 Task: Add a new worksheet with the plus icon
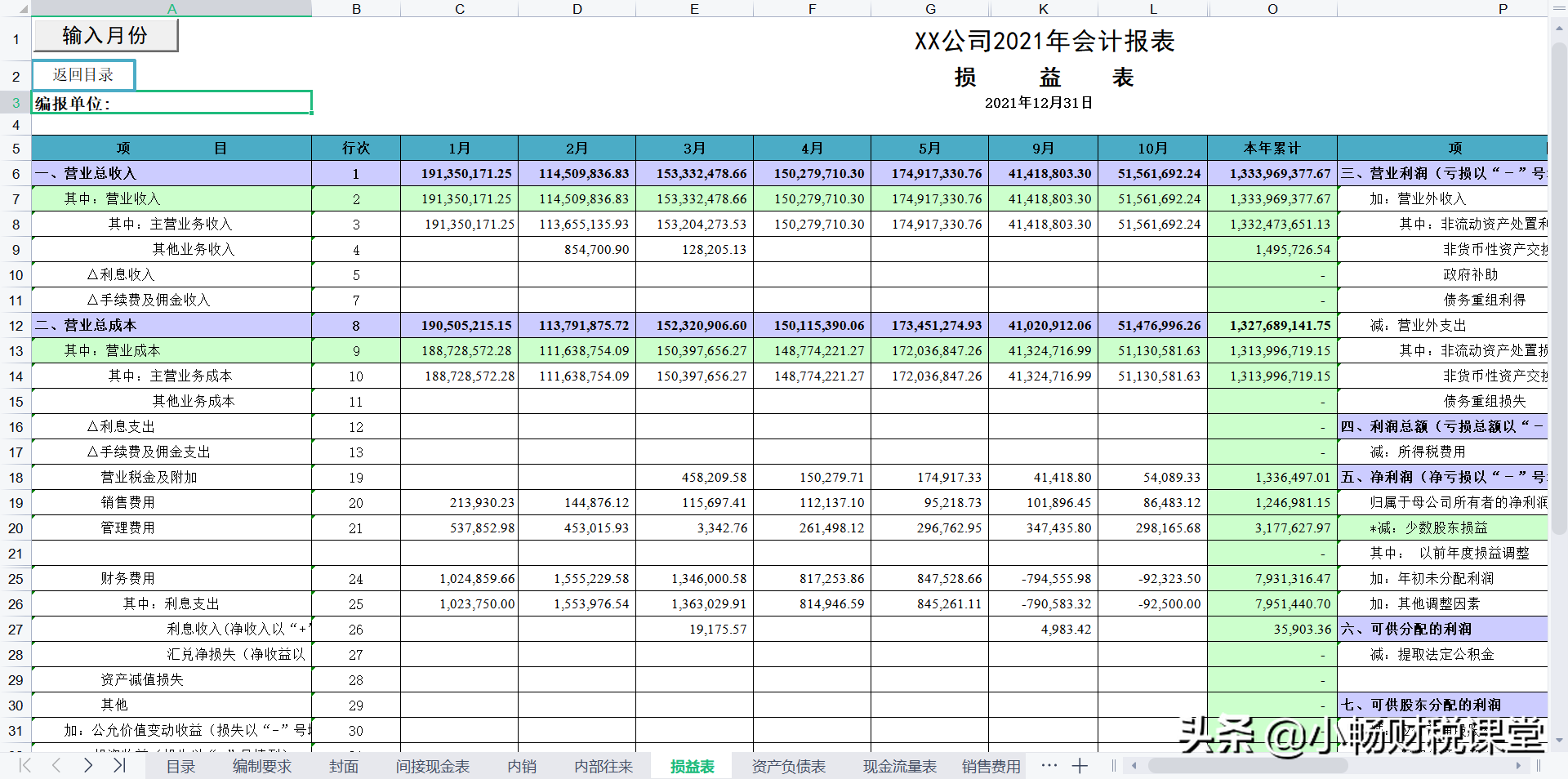pyautogui.click(x=1080, y=766)
